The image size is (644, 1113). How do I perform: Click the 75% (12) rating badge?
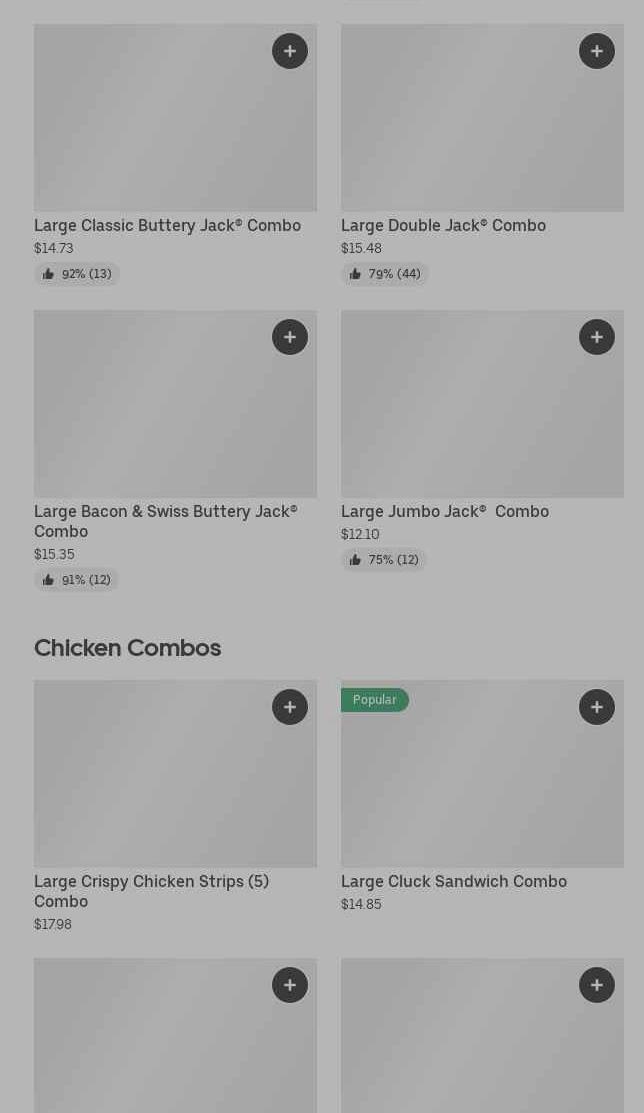pyautogui.click(x=384, y=560)
